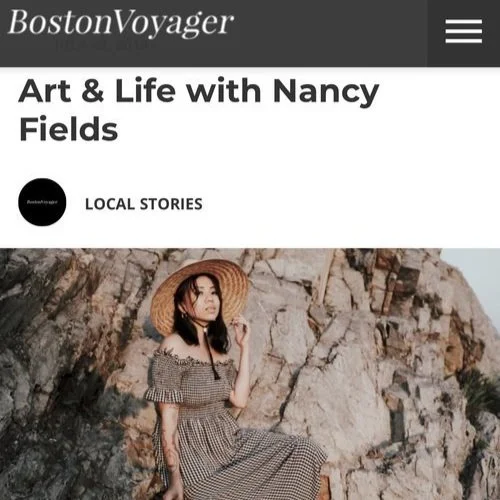Click the word Fields in the headline

click(68, 129)
